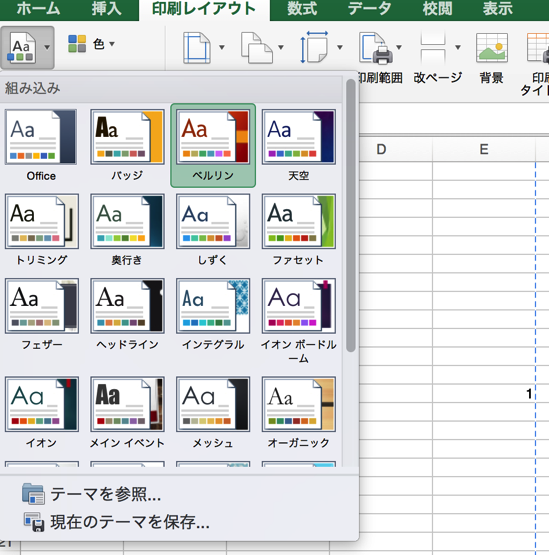Select column E header
The height and width of the screenshot is (555, 549).
[x=484, y=149]
